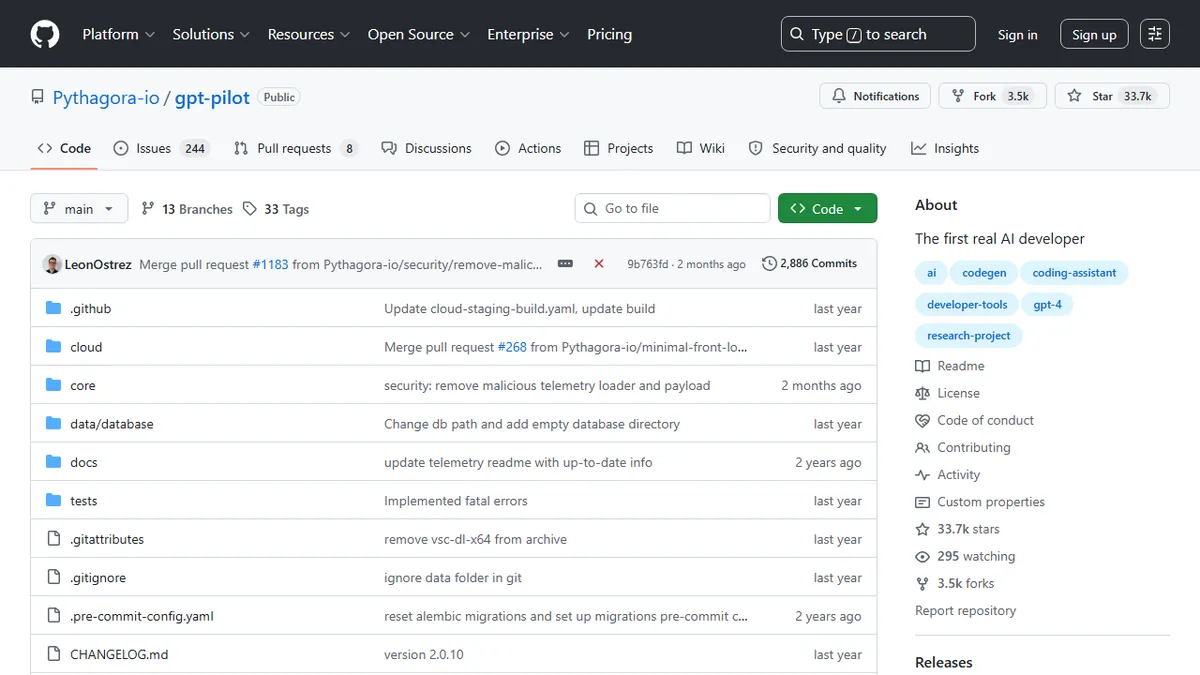Viewport: 1200px width, 675px height.
Task: Click the star icon to star repository
Action: (1074, 96)
